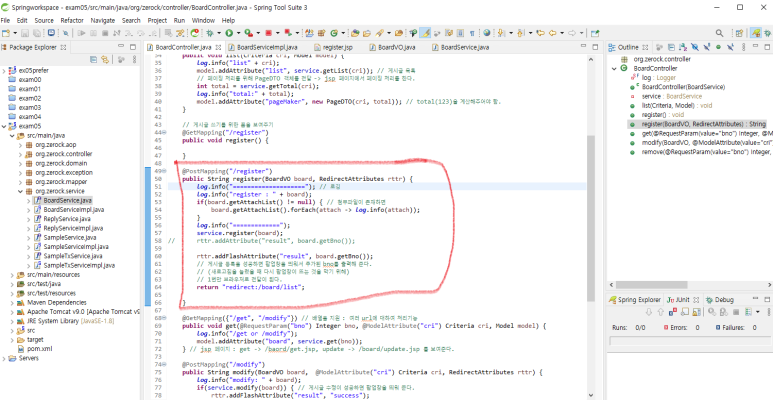Click the Save toolbar icon
The width and height of the screenshot is (773, 400).
(x=25, y=33)
